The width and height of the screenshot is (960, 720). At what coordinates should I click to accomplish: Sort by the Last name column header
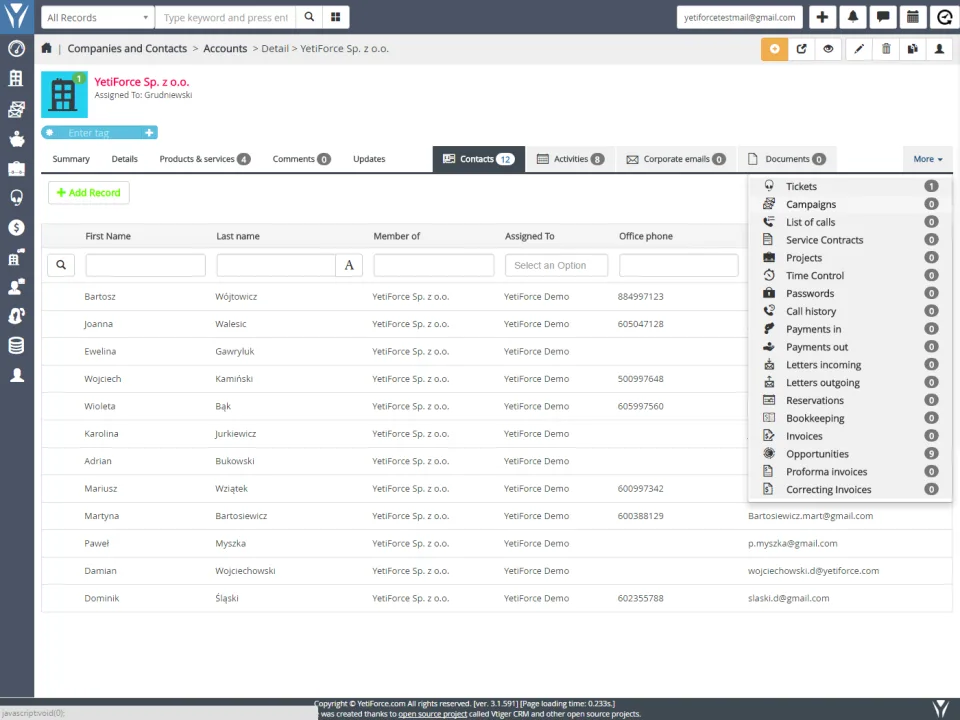pyautogui.click(x=238, y=236)
